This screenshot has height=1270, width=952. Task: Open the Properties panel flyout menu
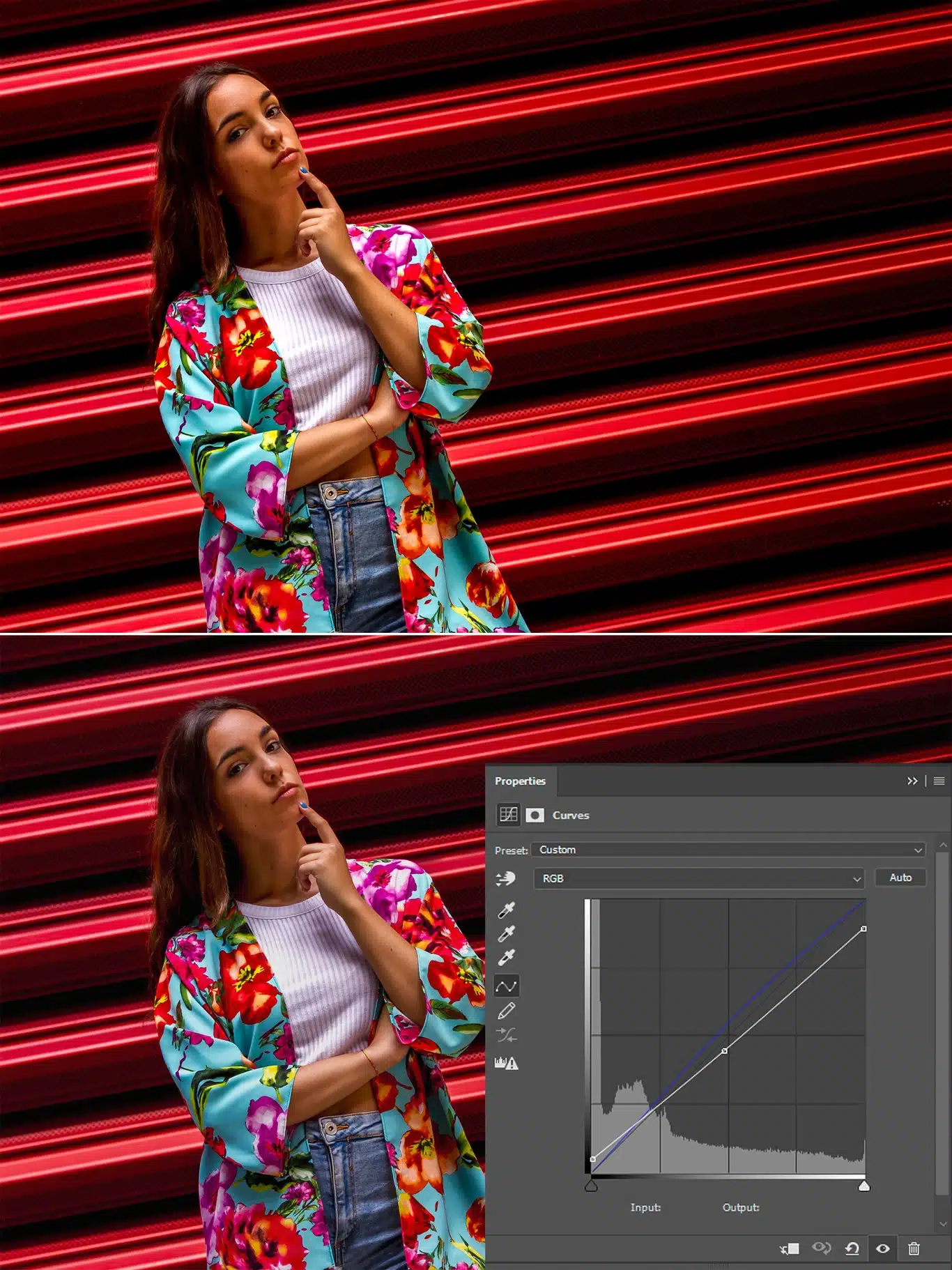(x=939, y=781)
